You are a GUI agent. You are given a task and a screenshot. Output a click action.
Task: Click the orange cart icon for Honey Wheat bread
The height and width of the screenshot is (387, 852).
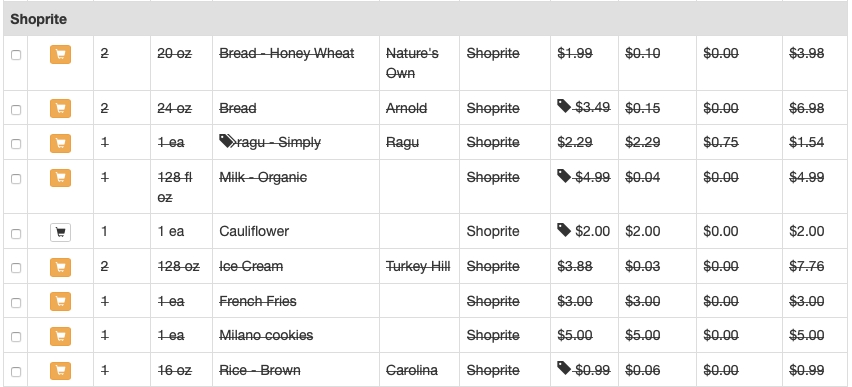coord(60,54)
